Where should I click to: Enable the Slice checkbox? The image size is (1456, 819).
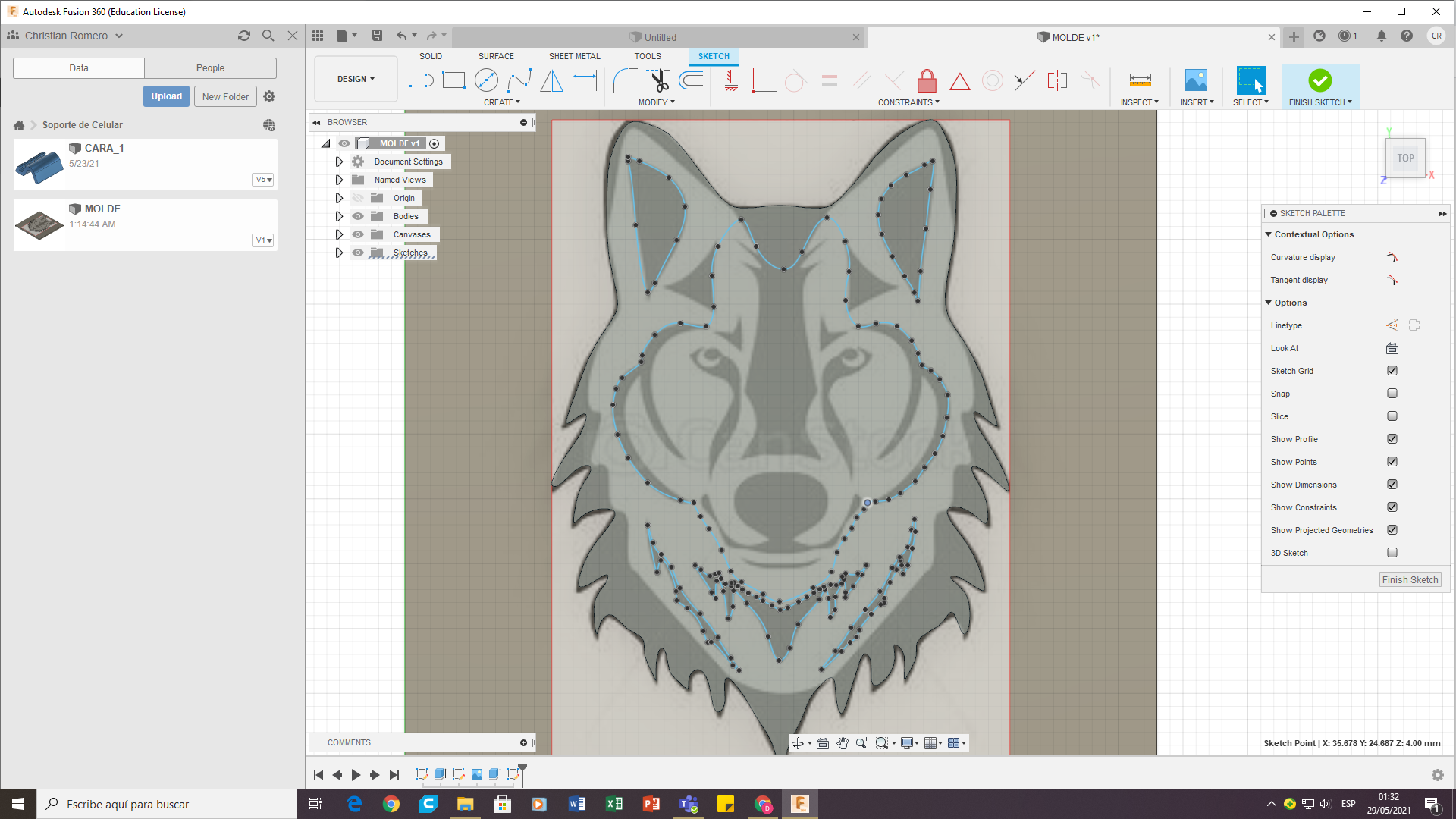point(1392,416)
